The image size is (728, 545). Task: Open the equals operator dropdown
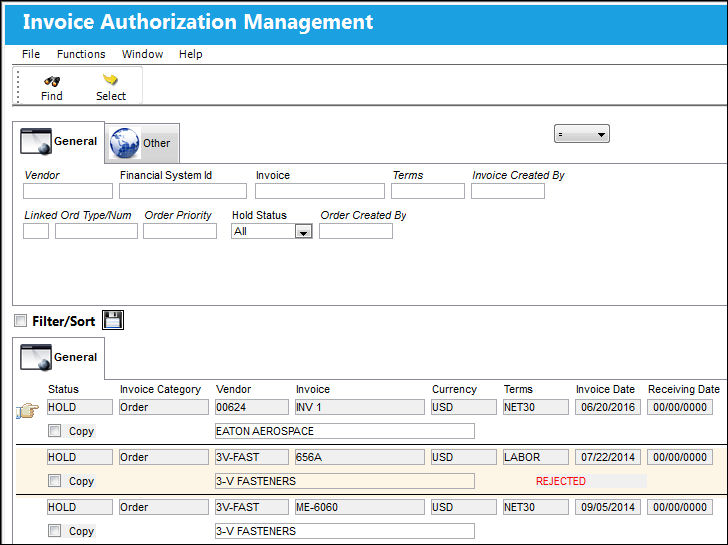[x=582, y=134]
